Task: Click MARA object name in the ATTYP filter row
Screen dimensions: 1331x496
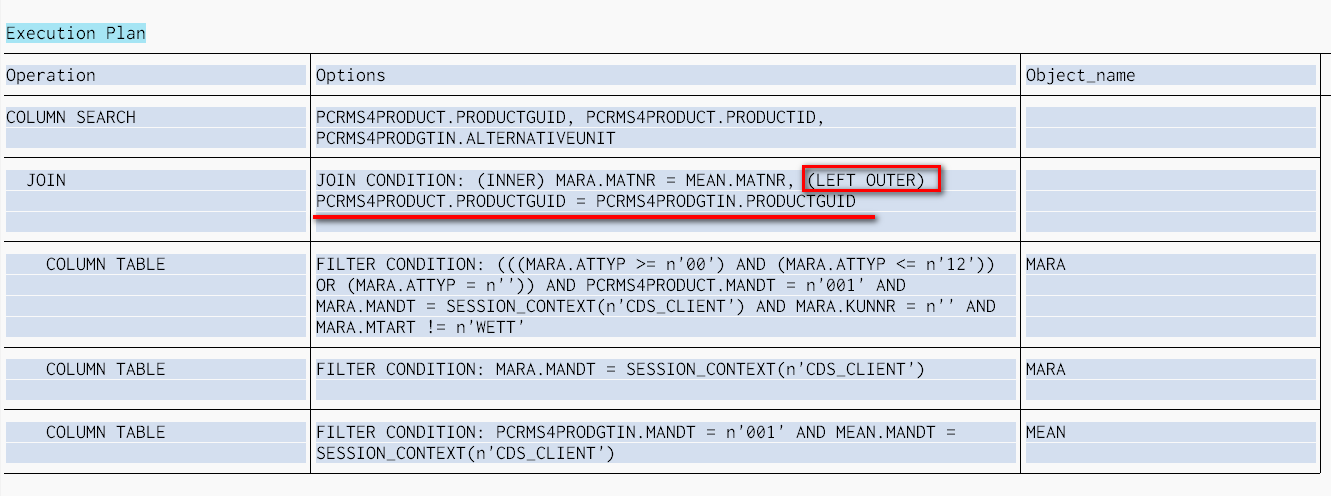Action: pos(1046,264)
